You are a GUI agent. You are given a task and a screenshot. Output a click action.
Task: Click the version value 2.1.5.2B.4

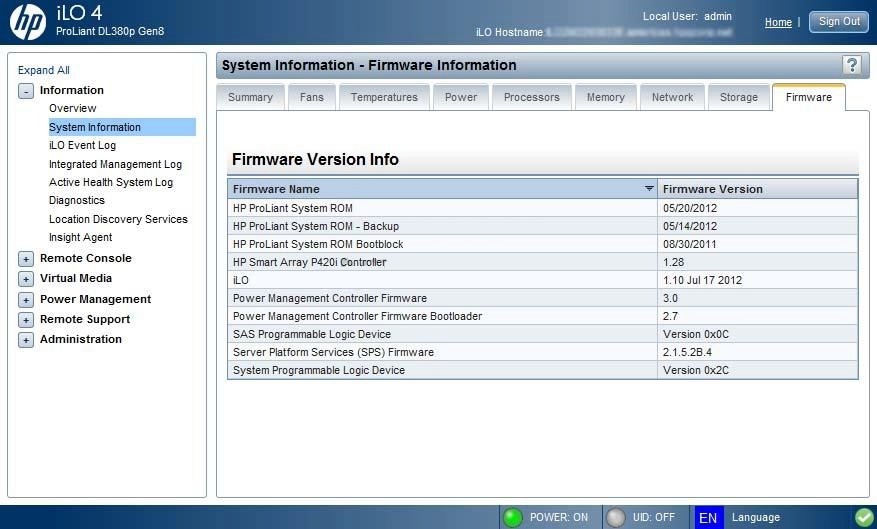687,352
